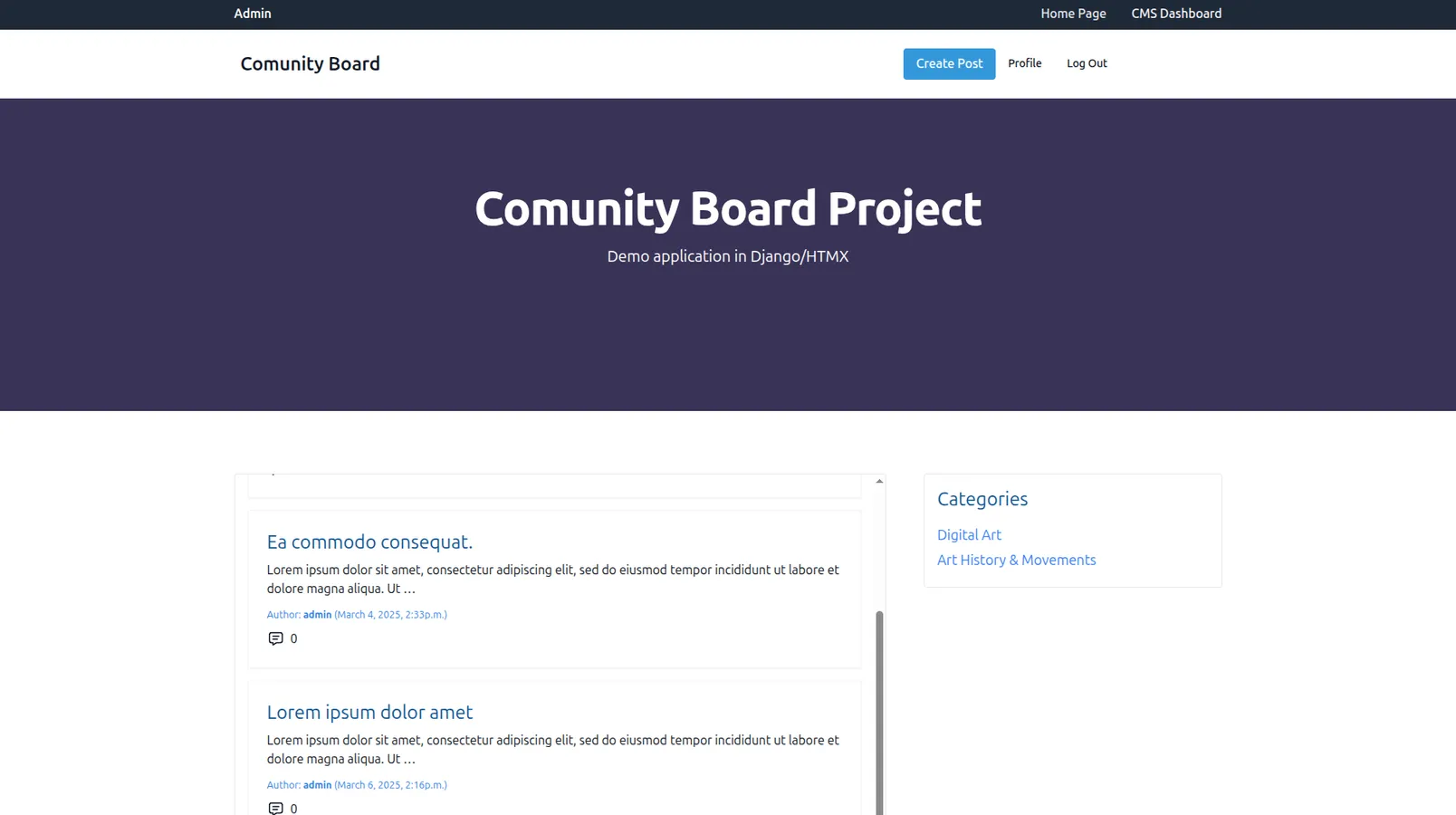Open the post titled Ea commodo consequat.
Screen dimensions: 1456x815
click(x=369, y=542)
